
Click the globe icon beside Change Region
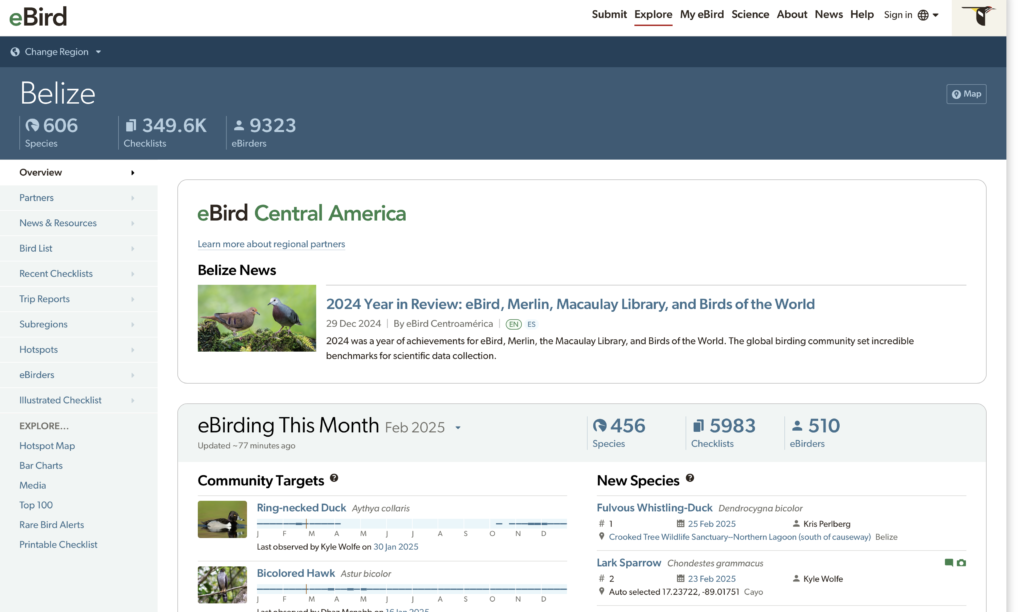point(15,52)
